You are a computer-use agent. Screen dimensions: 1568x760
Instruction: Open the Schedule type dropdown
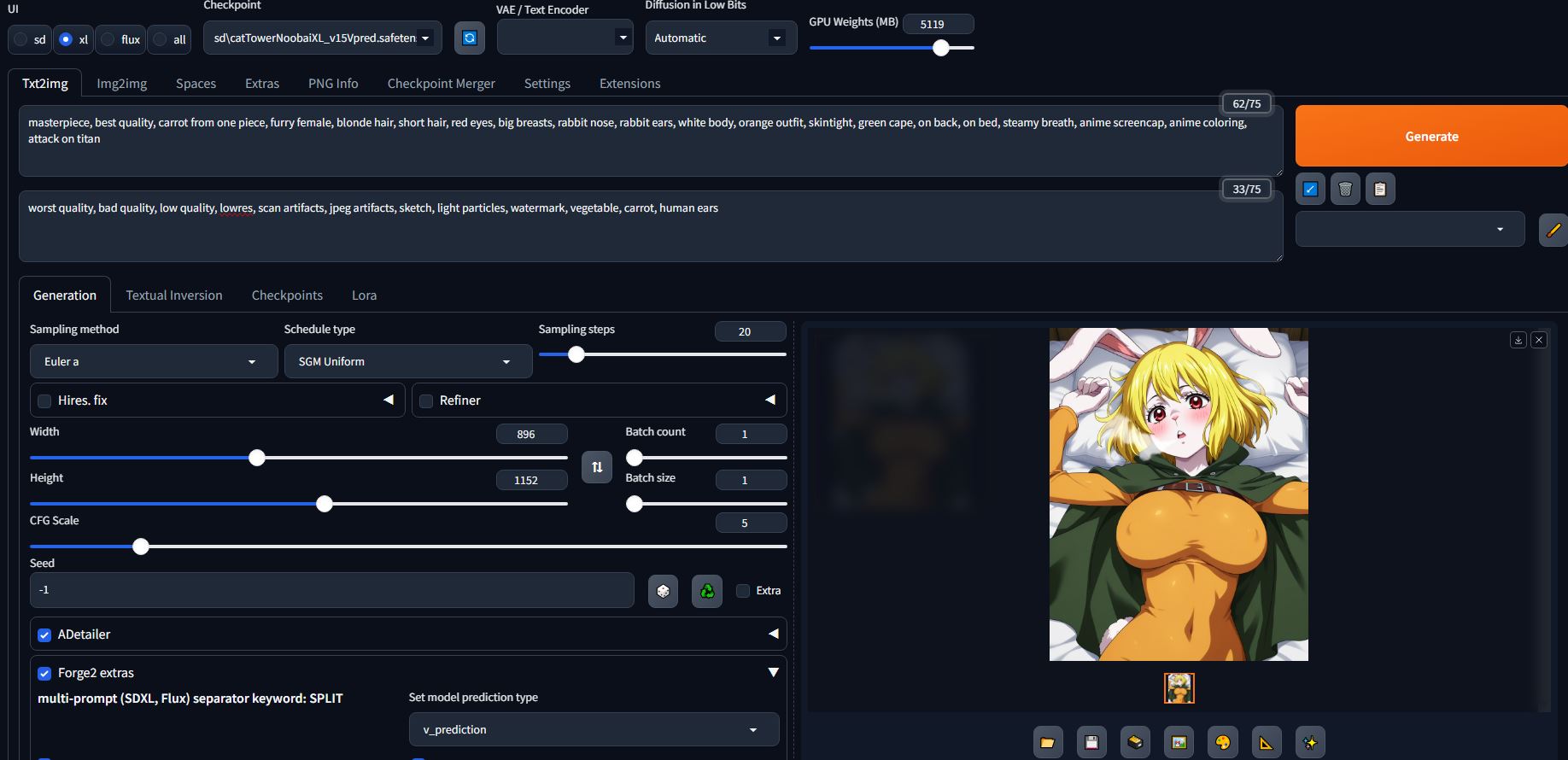[x=408, y=361]
